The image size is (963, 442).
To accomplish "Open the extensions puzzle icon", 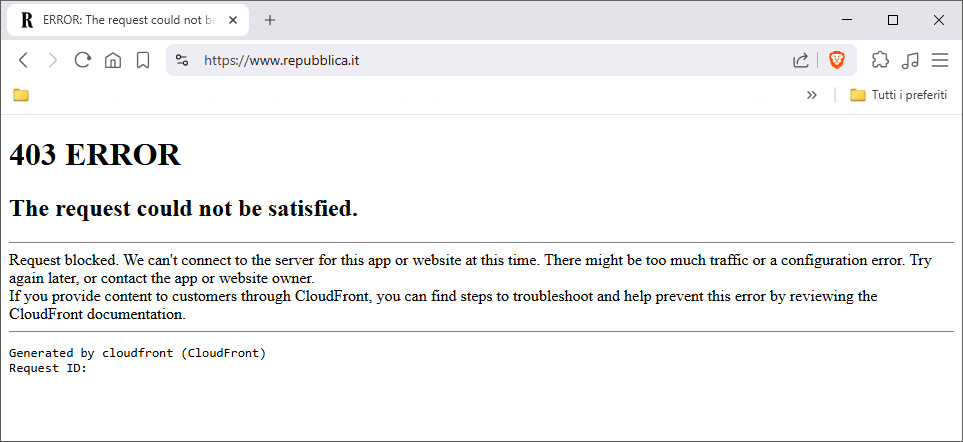I will (880, 60).
